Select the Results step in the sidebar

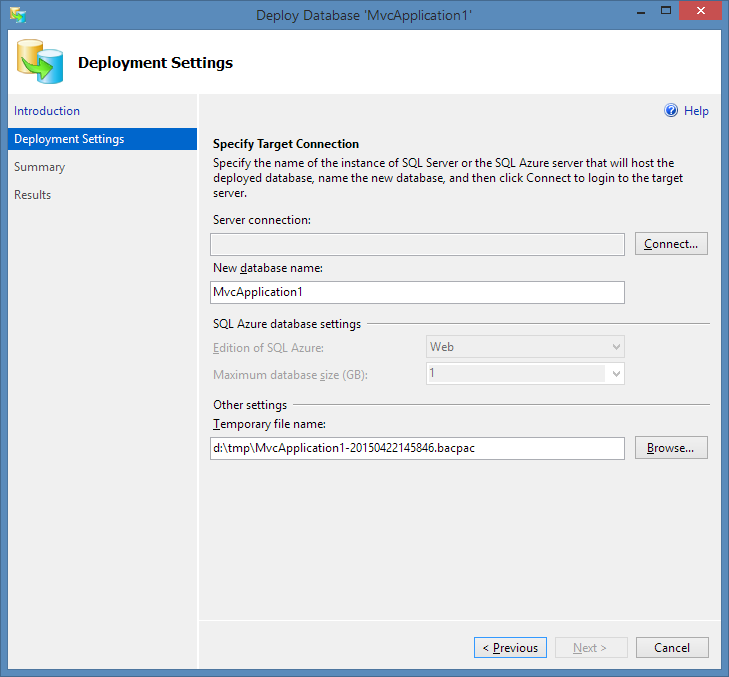32,195
